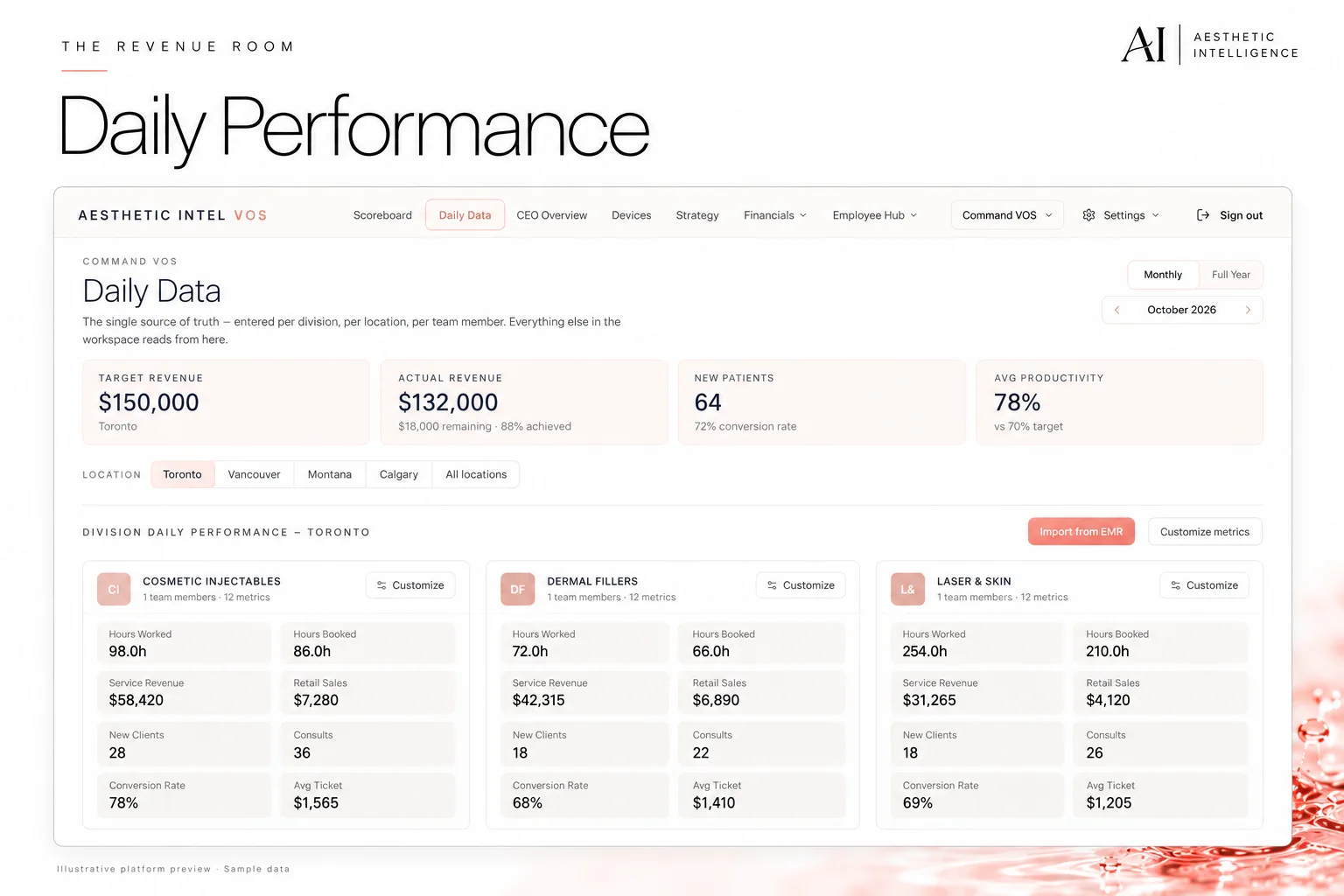This screenshot has width=1344, height=896.
Task: Select the Vancouver location
Action: coord(255,474)
